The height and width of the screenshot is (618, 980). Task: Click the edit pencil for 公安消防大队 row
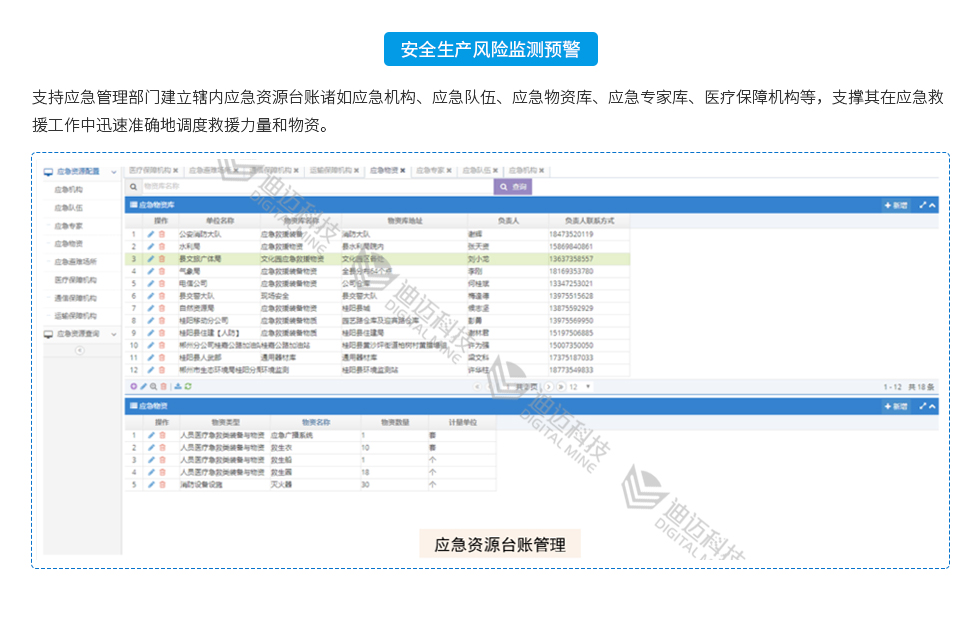tap(151, 234)
